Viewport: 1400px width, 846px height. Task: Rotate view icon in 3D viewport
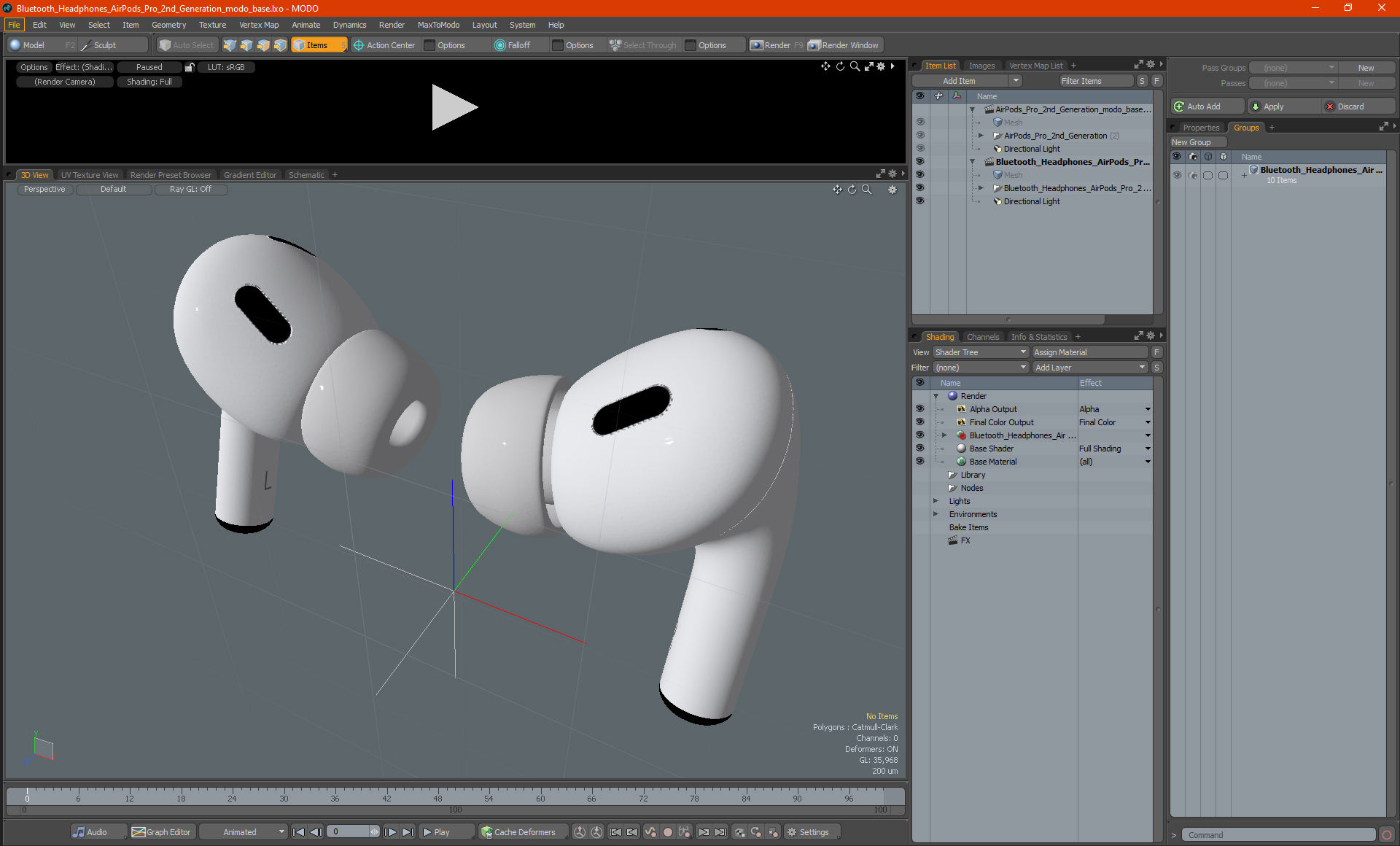[x=852, y=190]
